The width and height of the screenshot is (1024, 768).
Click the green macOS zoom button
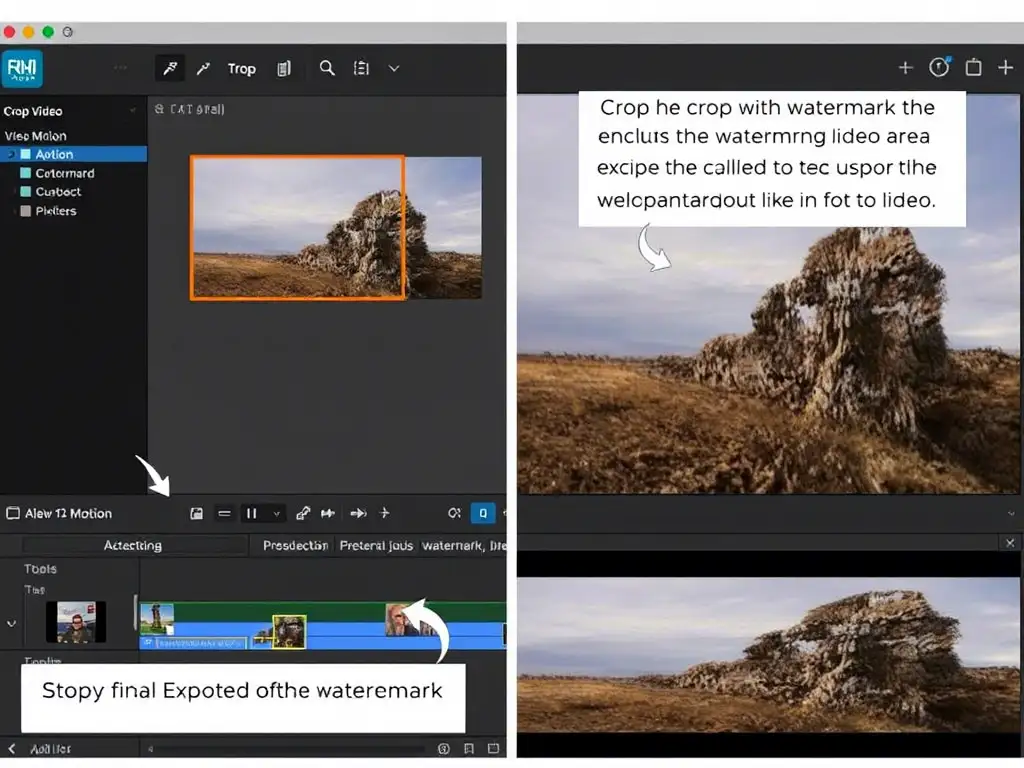tap(48, 32)
